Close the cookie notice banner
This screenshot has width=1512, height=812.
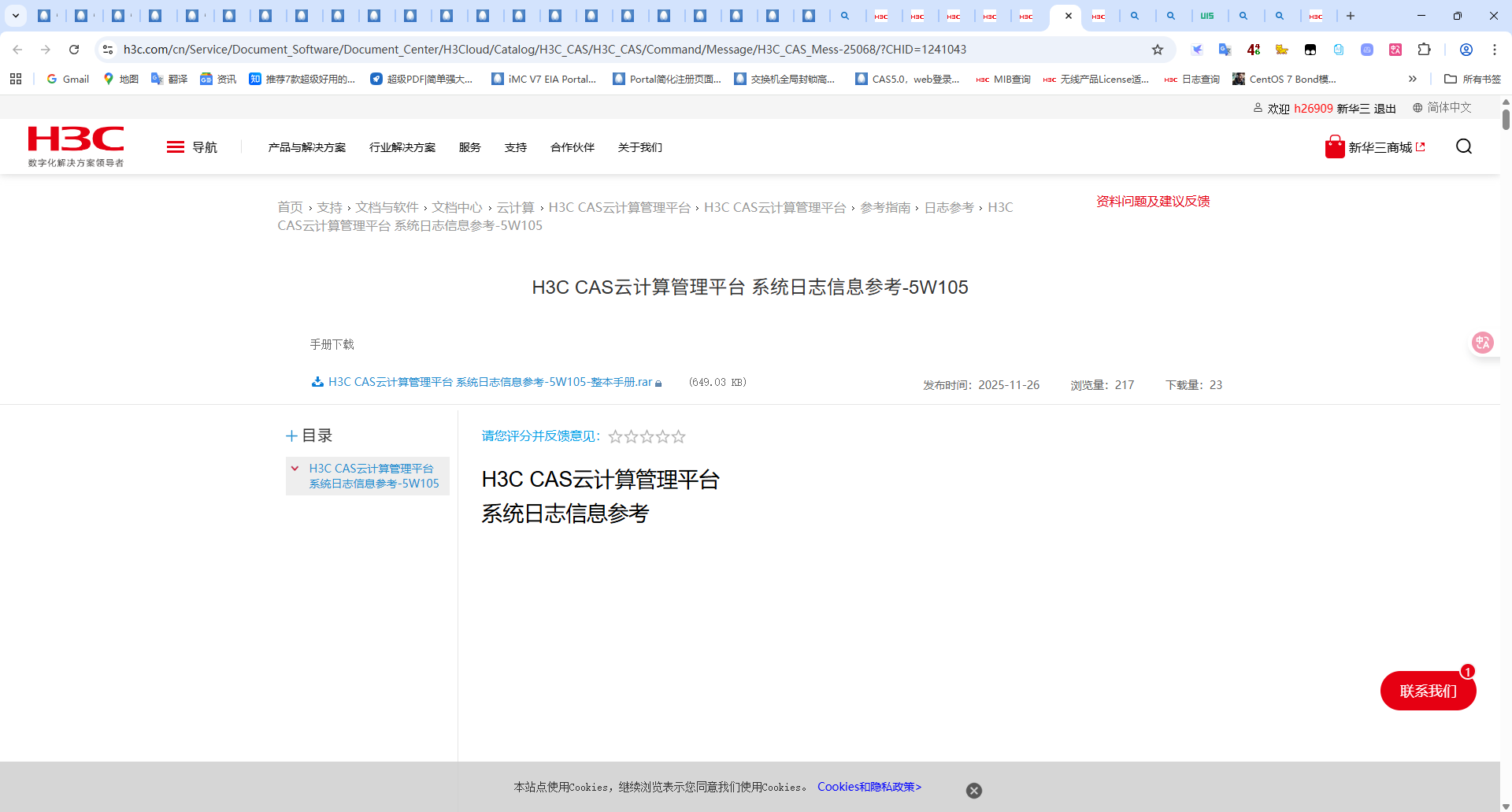pyautogui.click(x=973, y=791)
